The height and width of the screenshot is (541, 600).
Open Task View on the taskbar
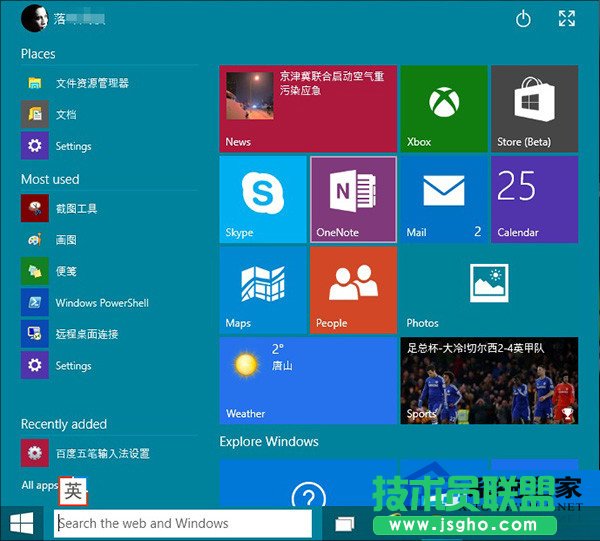pos(345,524)
